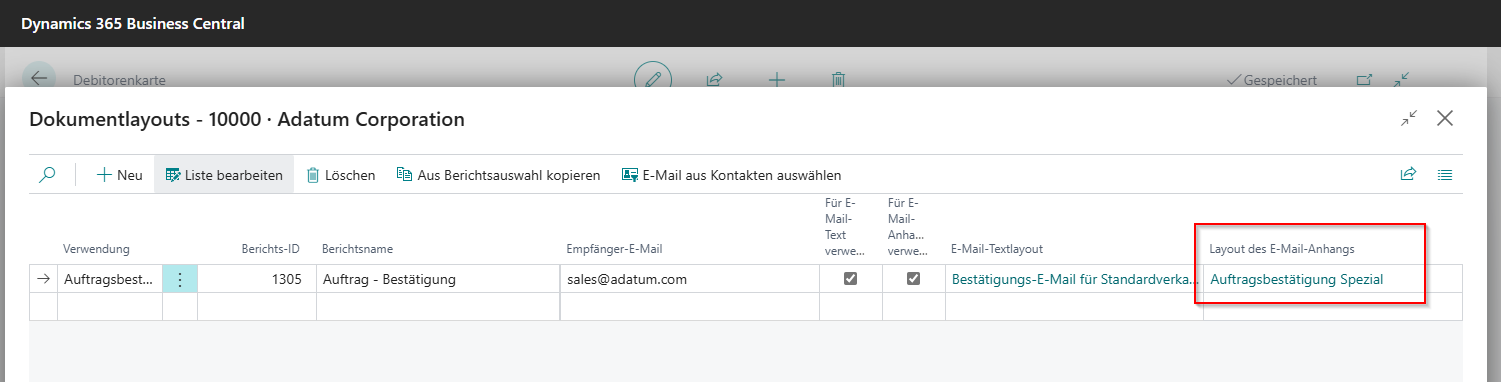
Task: Click the Debitorenkarte breadcrumb label
Action: coord(120,79)
